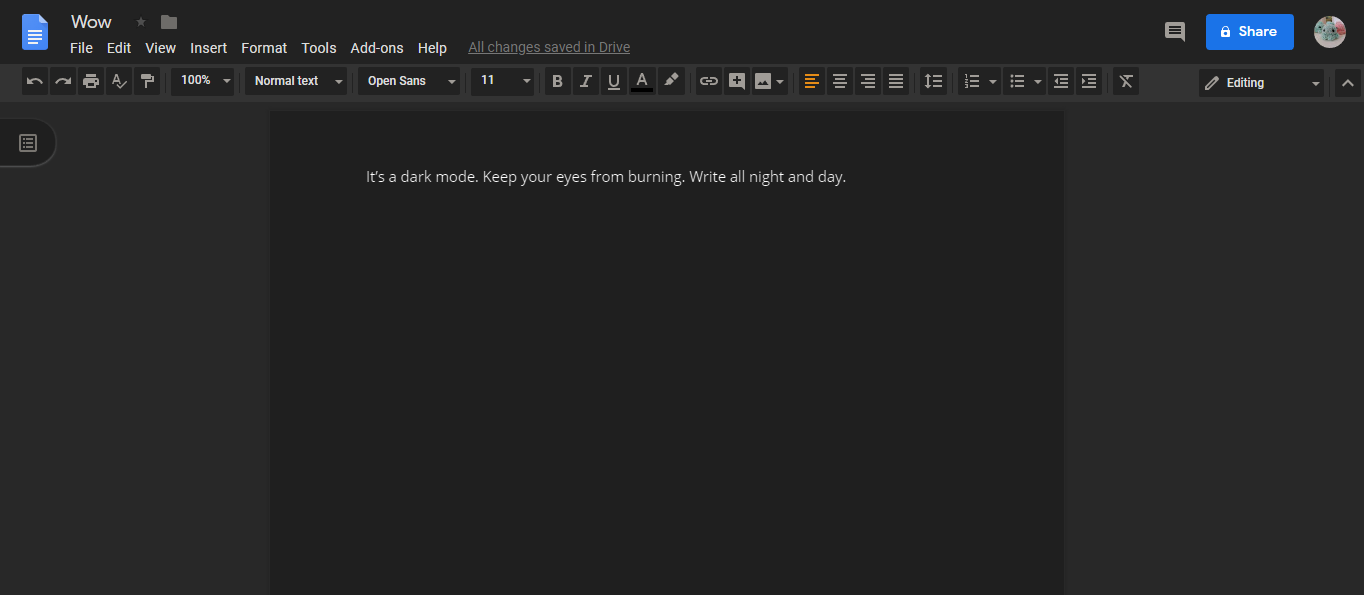
Task: Decrease indent of paragraph
Action: pos(1061,81)
